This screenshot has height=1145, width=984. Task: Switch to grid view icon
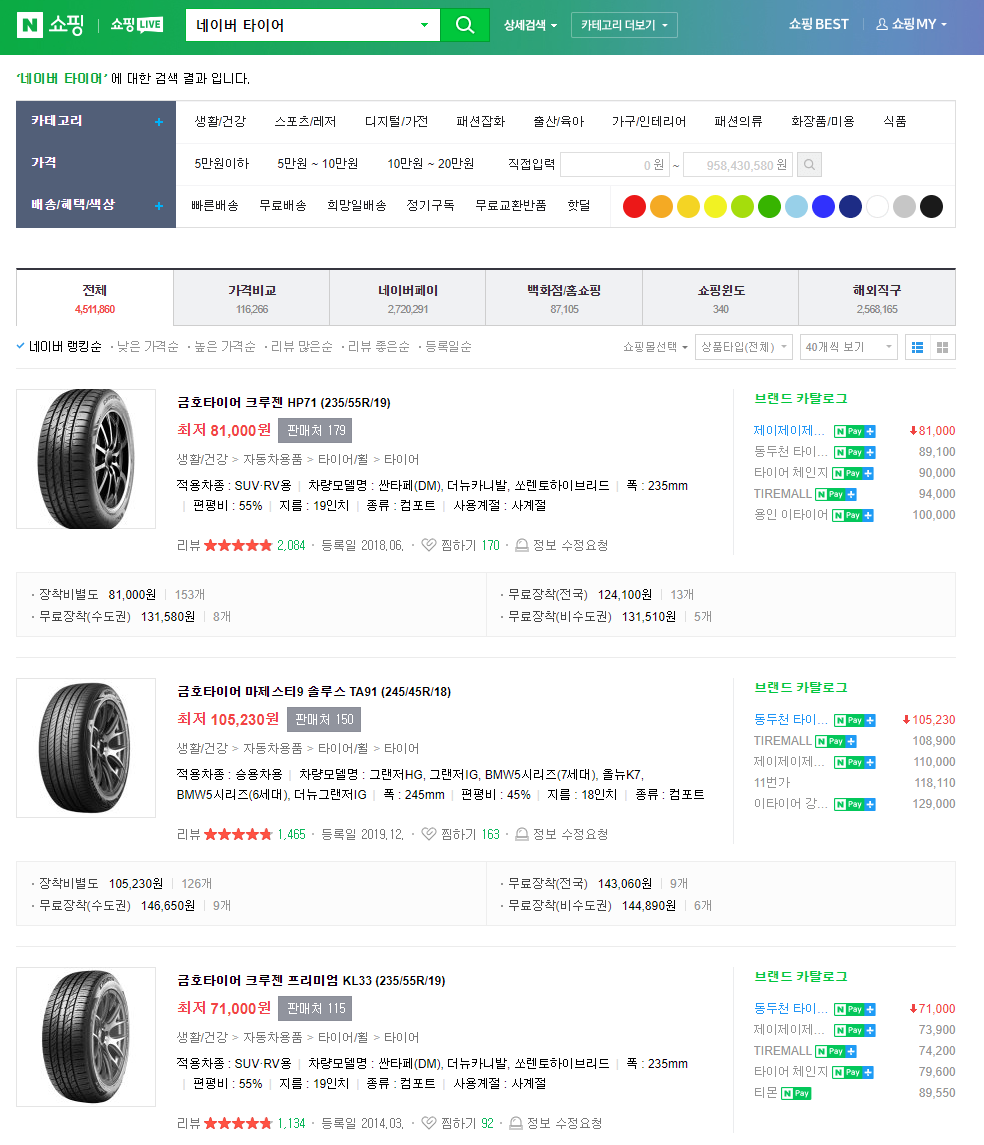pos(942,348)
